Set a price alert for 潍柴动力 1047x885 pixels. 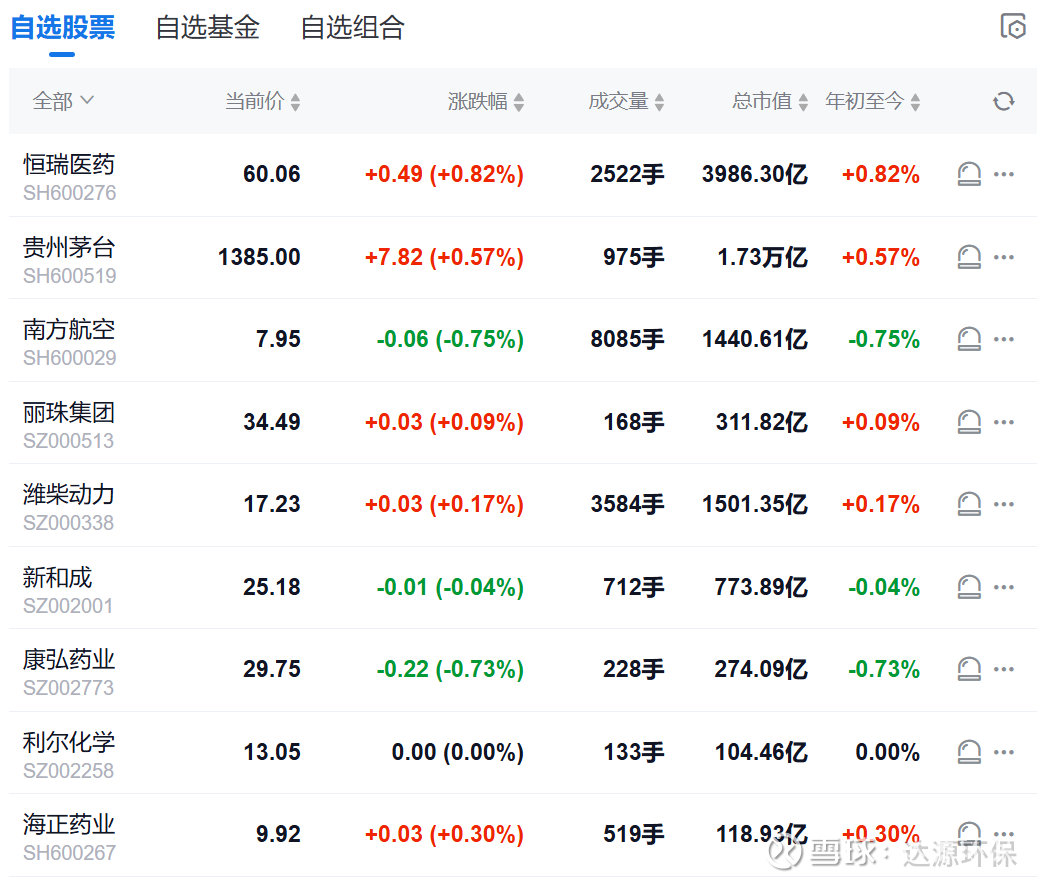tap(969, 504)
